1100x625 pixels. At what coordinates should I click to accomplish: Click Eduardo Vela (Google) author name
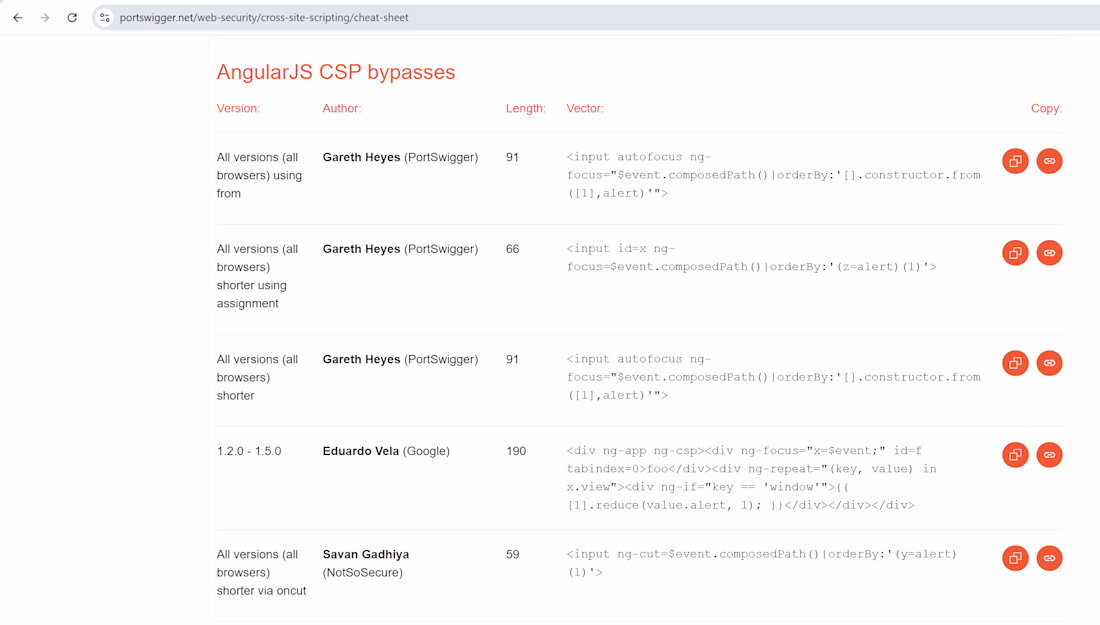click(x=386, y=451)
